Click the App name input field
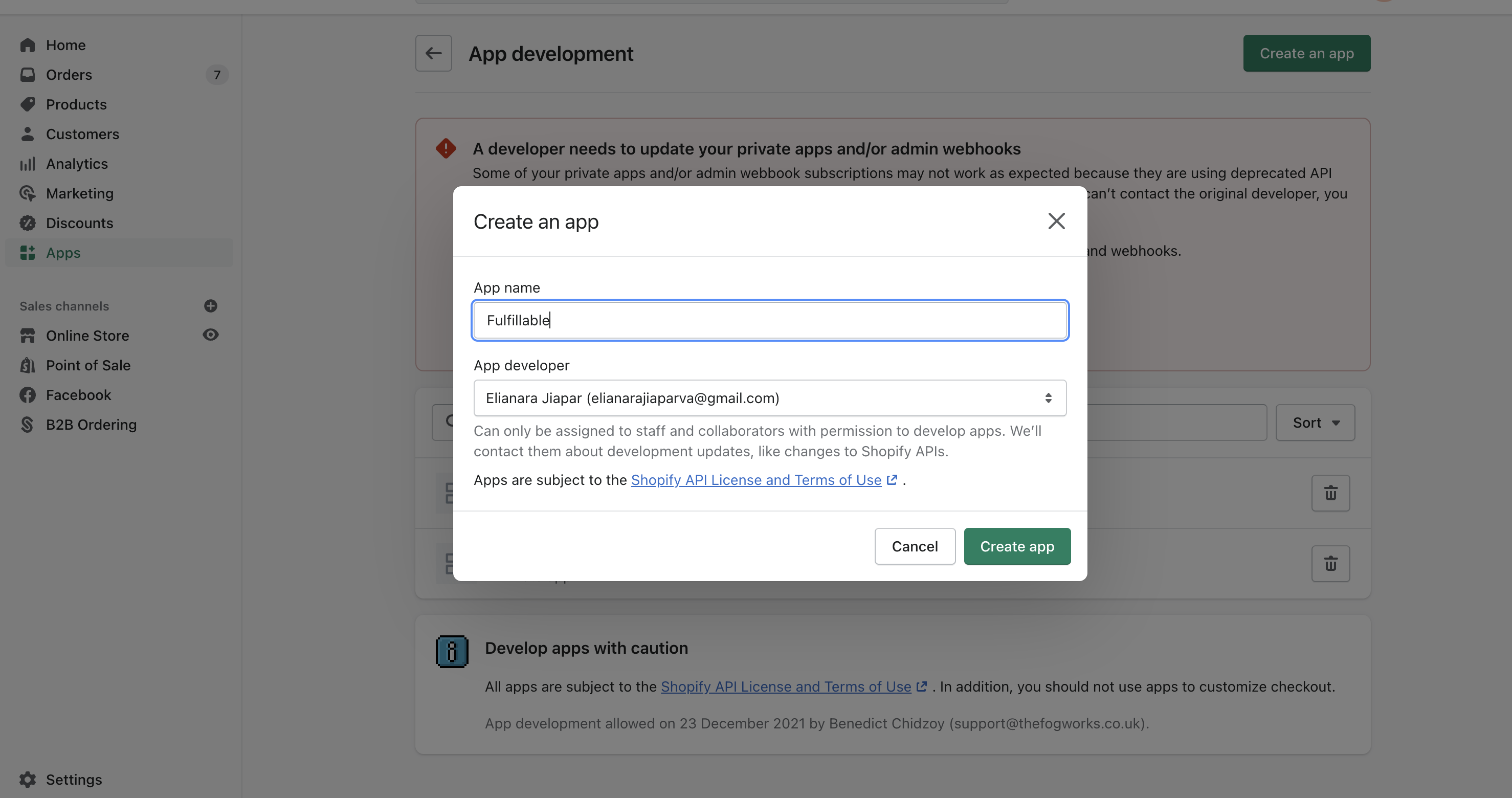1512x798 pixels. tap(770, 320)
